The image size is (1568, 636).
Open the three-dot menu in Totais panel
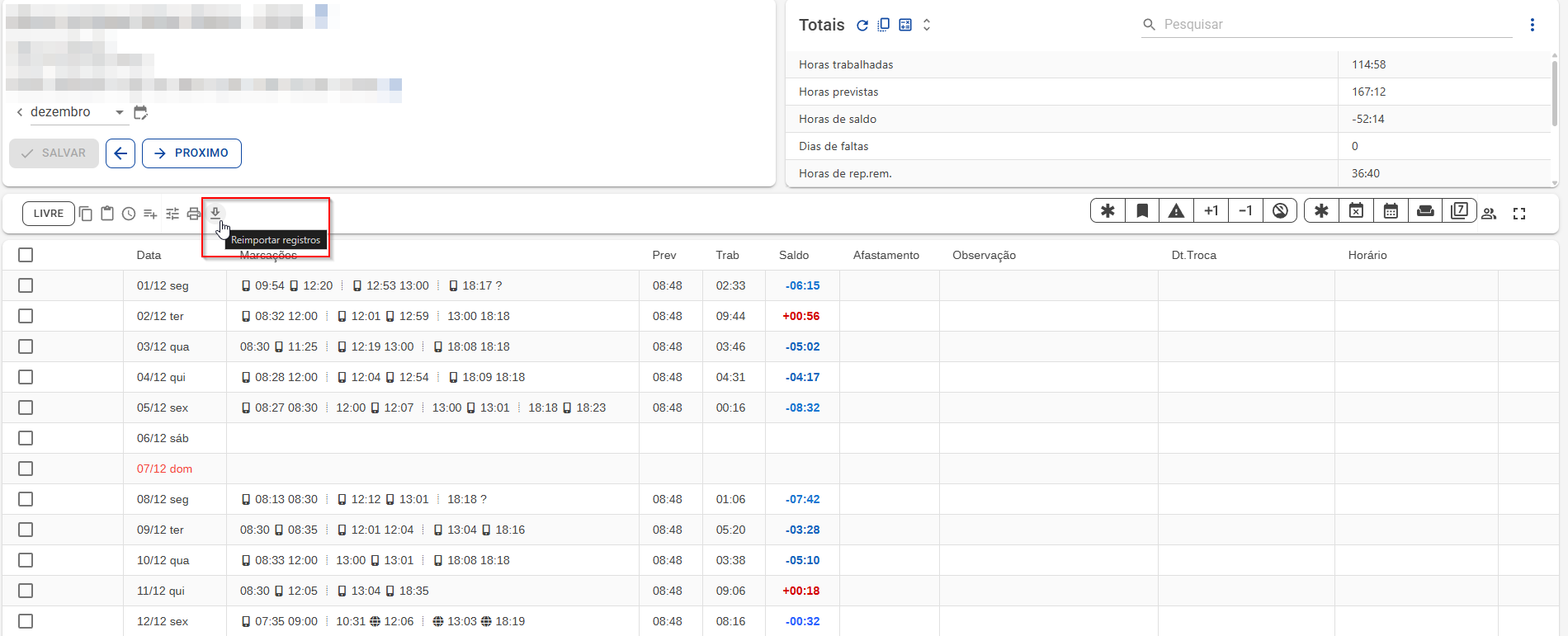[x=1533, y=25]
